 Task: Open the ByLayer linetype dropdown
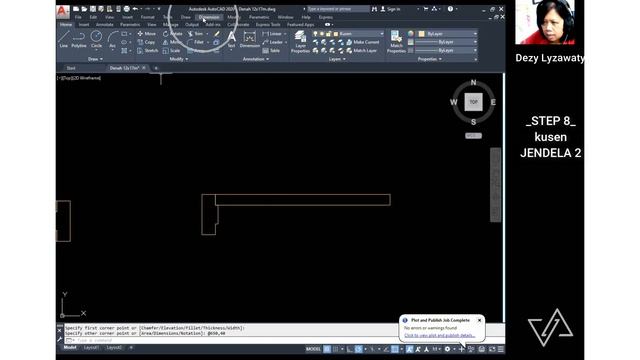(475, 51)
